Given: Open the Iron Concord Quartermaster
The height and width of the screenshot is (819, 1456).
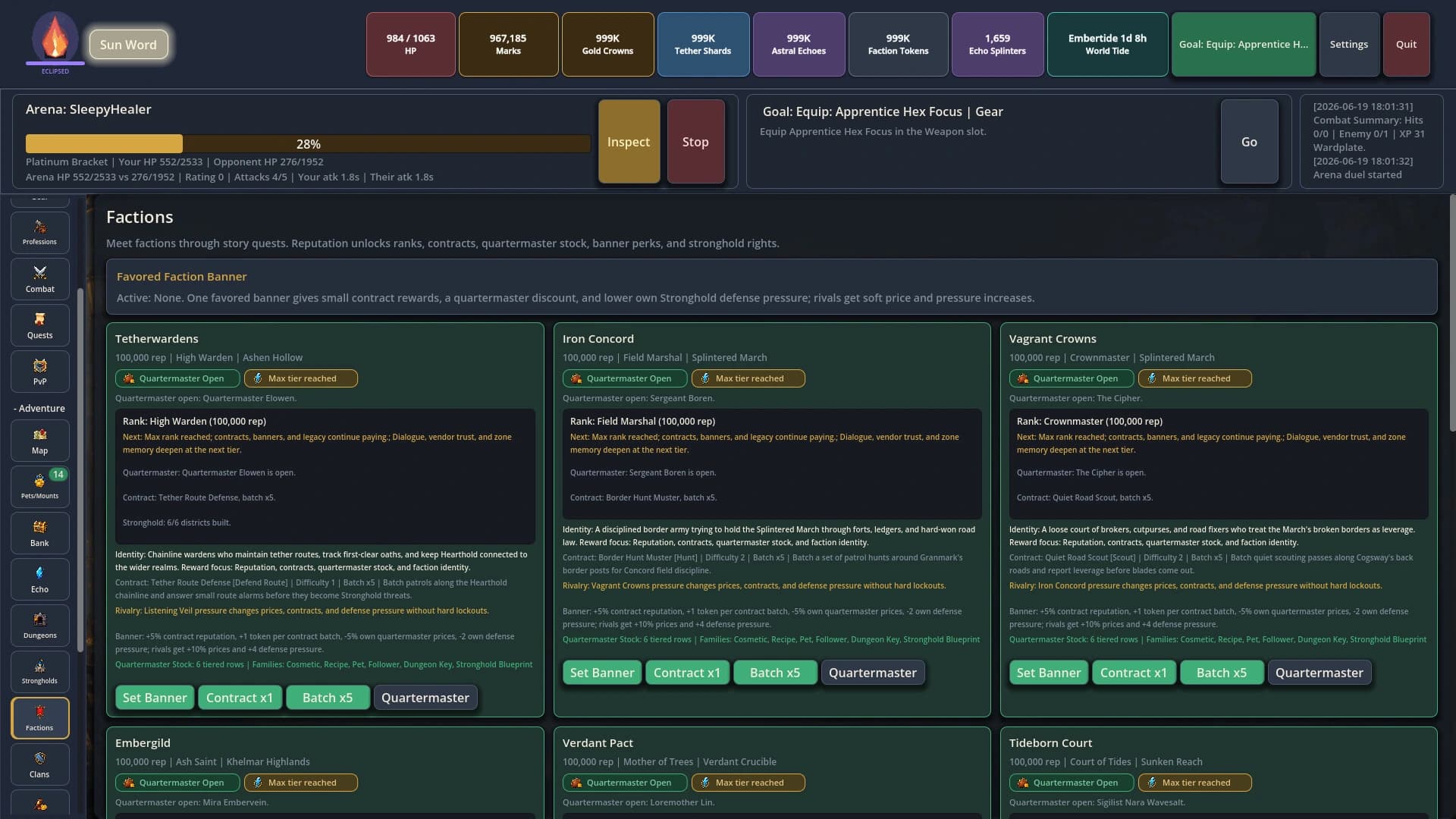Looking at the screenshot, I should (873, 673).
